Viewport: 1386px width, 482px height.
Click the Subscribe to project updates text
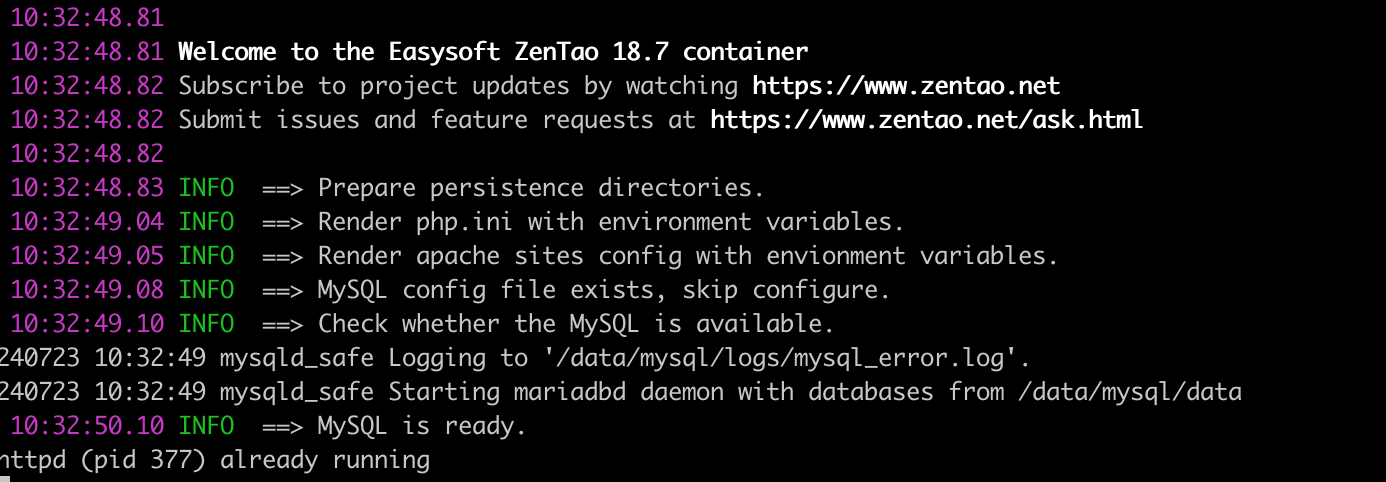(x=458, y=85)
